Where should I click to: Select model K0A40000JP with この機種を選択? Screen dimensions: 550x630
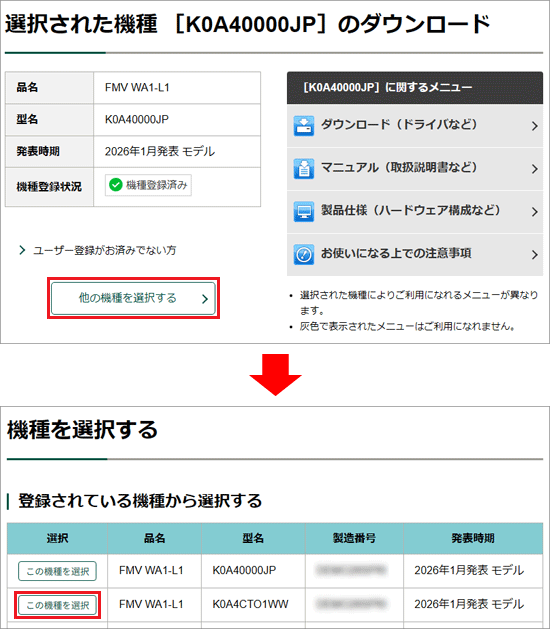pyautogui.click(x=57, y=571)
